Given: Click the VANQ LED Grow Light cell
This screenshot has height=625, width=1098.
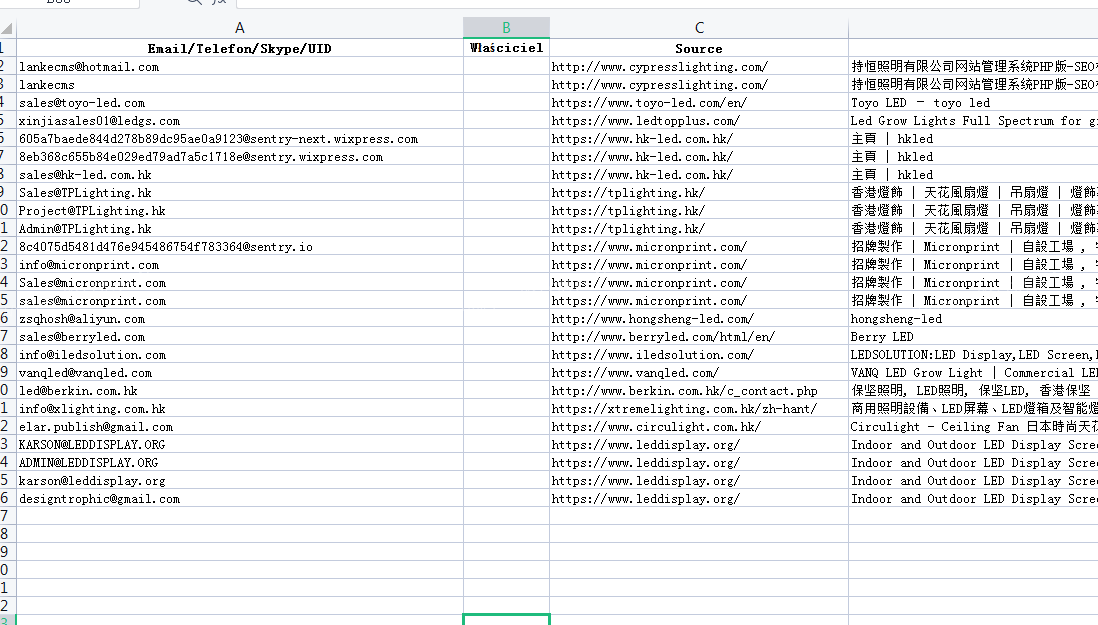Looking at the screenshot, I should [x=973, y=373].
